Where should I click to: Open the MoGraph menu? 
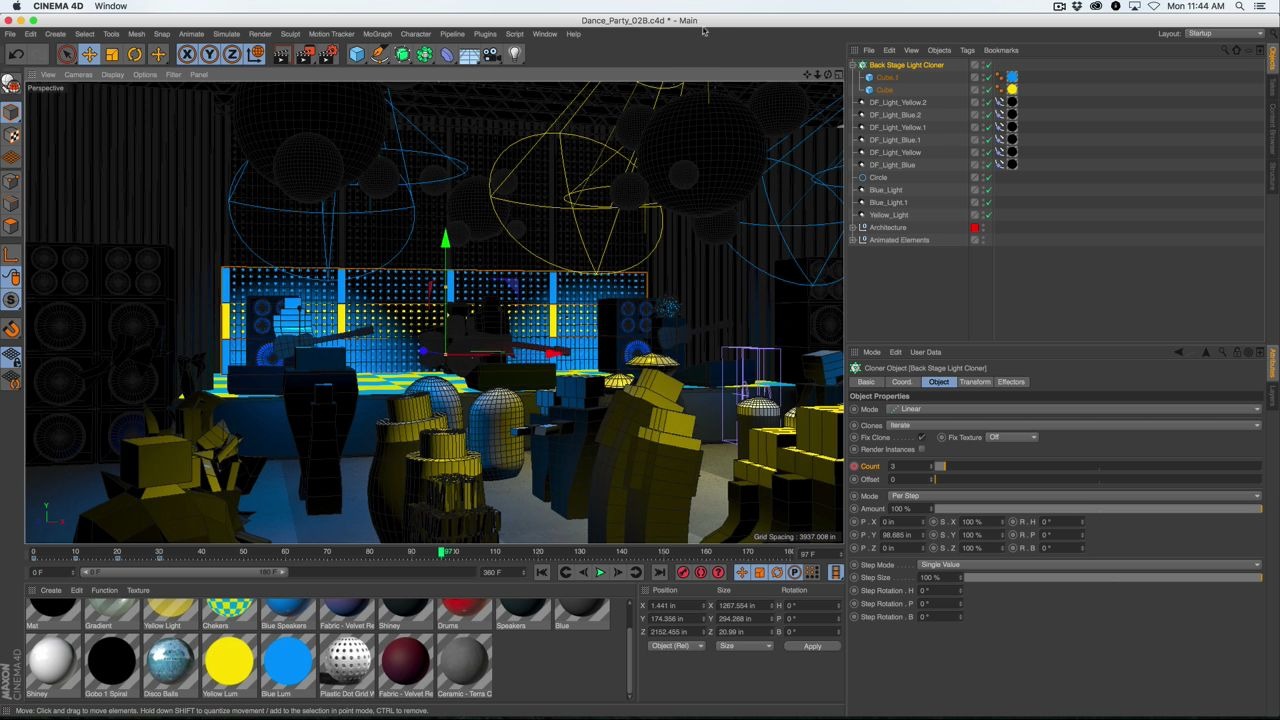[x=377, y=33]
